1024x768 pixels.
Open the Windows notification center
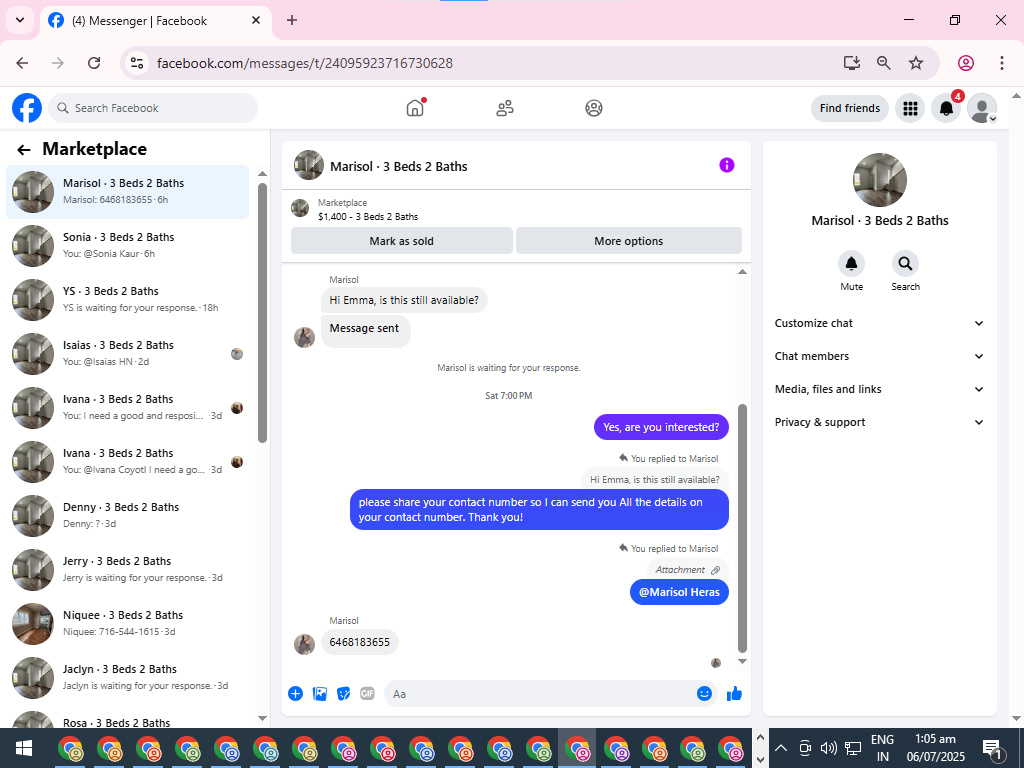(x=991, y=748)
